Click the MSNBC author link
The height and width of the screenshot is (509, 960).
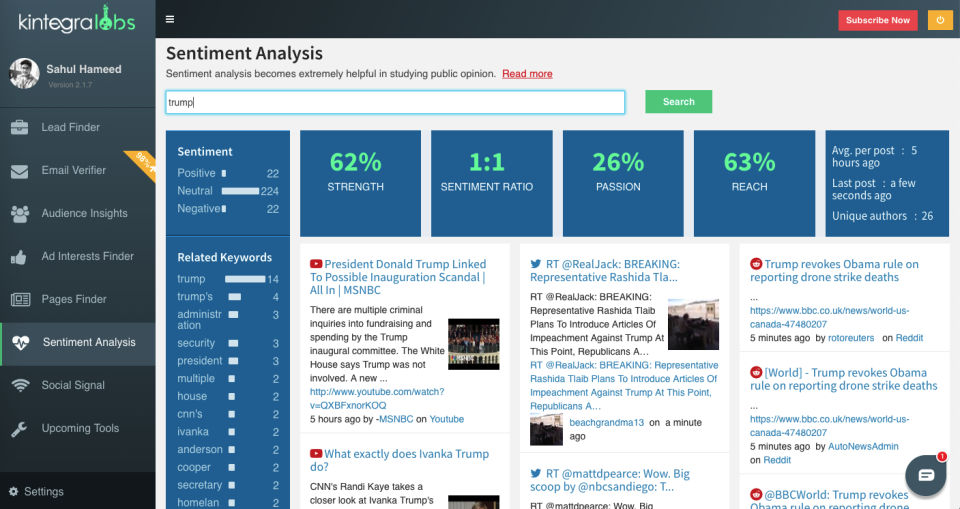pyautogui.click(x=396, y=419)
